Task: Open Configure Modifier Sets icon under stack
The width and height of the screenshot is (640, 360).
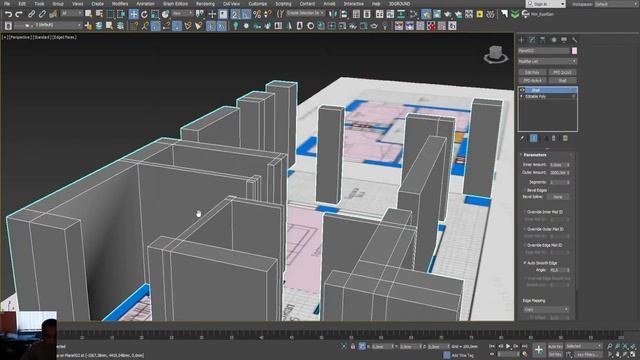Action: pos(565,138)
